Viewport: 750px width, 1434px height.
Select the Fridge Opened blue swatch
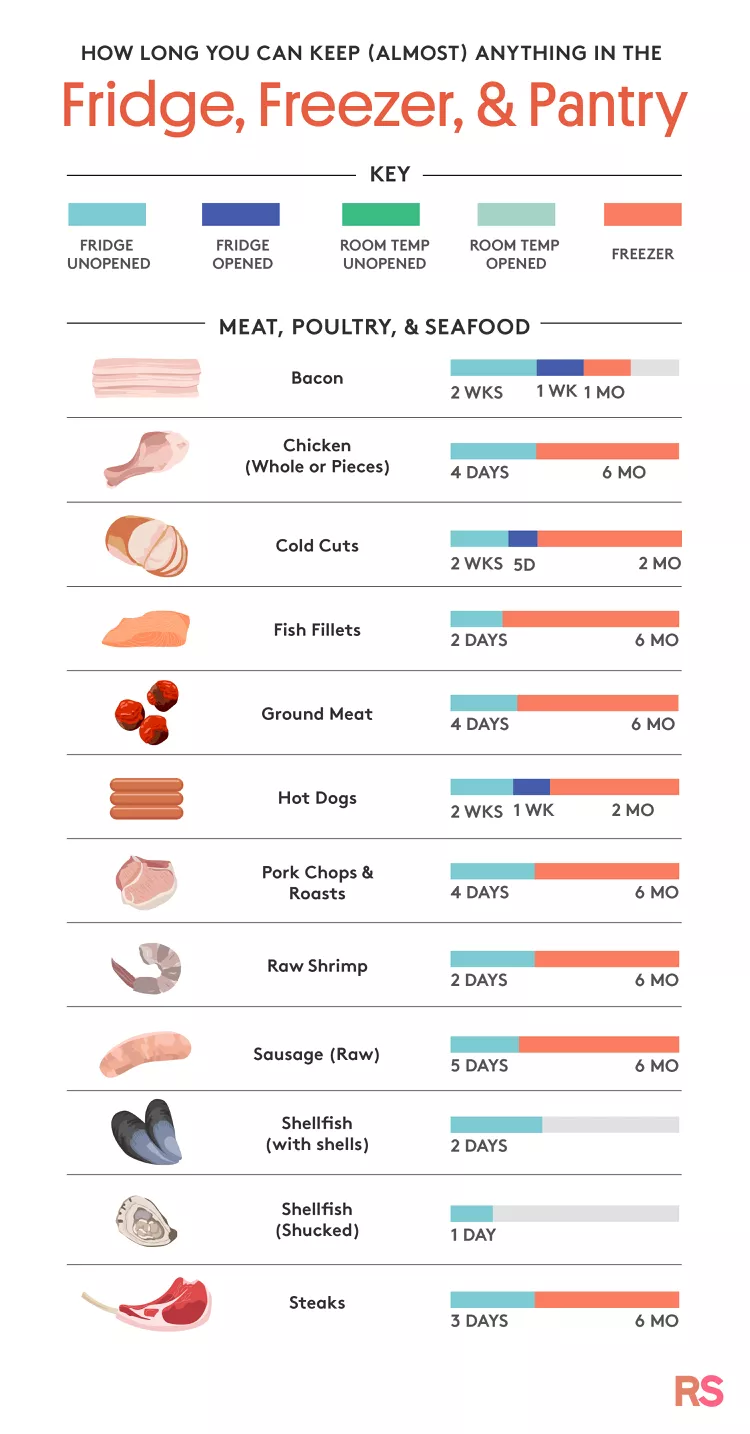(x=241, y=214)
